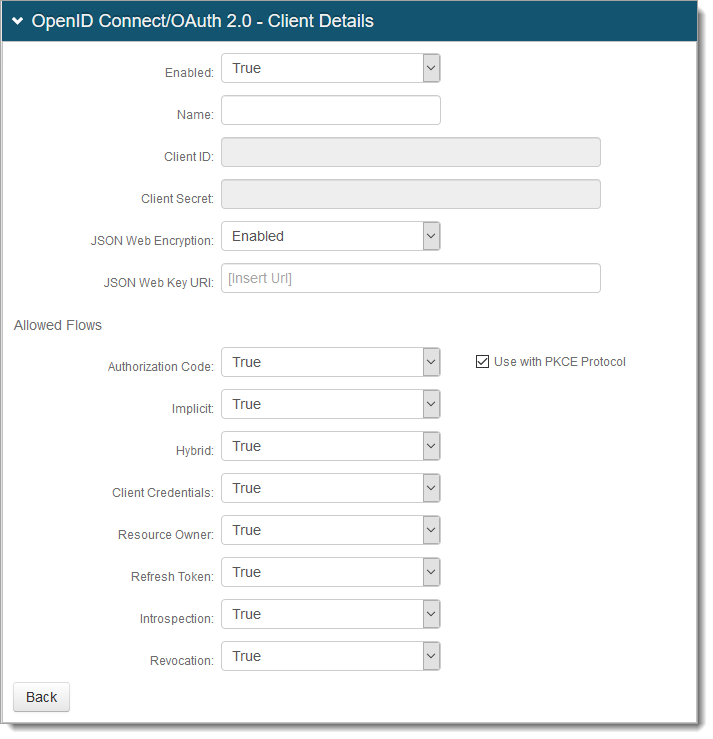
Task: Open the Authorization Code dropdown
Action: [x=330, y=363]
